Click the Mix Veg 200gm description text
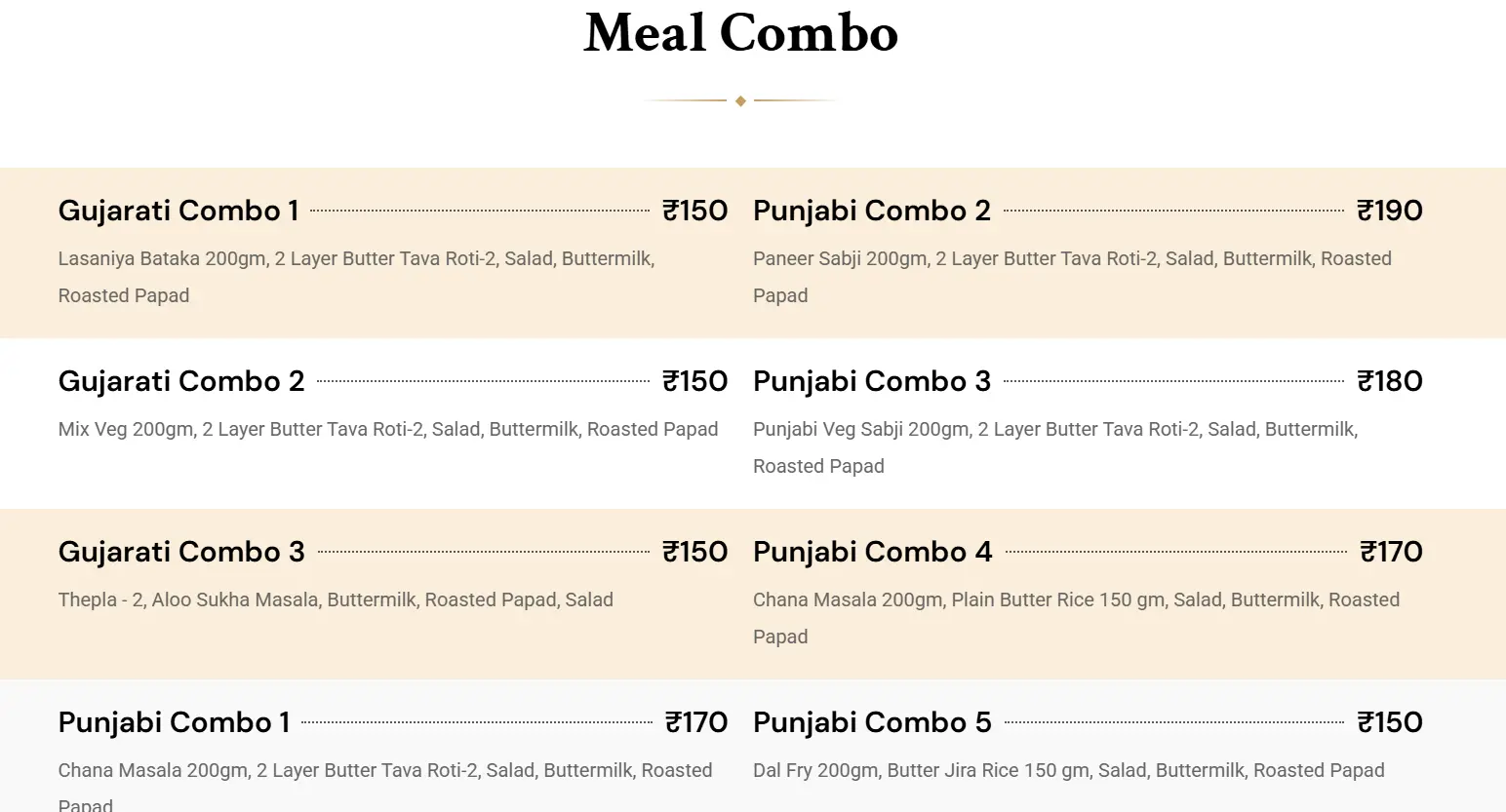This screenshot has width=1506, height=812. click(388, 429)
